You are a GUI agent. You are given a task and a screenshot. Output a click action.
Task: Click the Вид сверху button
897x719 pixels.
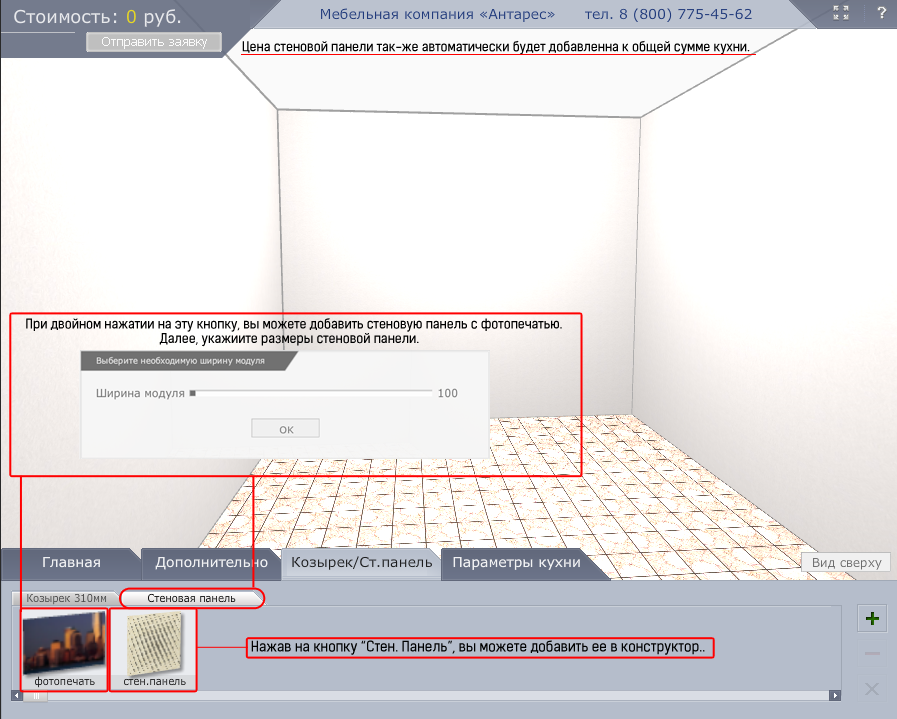(846, 563)
